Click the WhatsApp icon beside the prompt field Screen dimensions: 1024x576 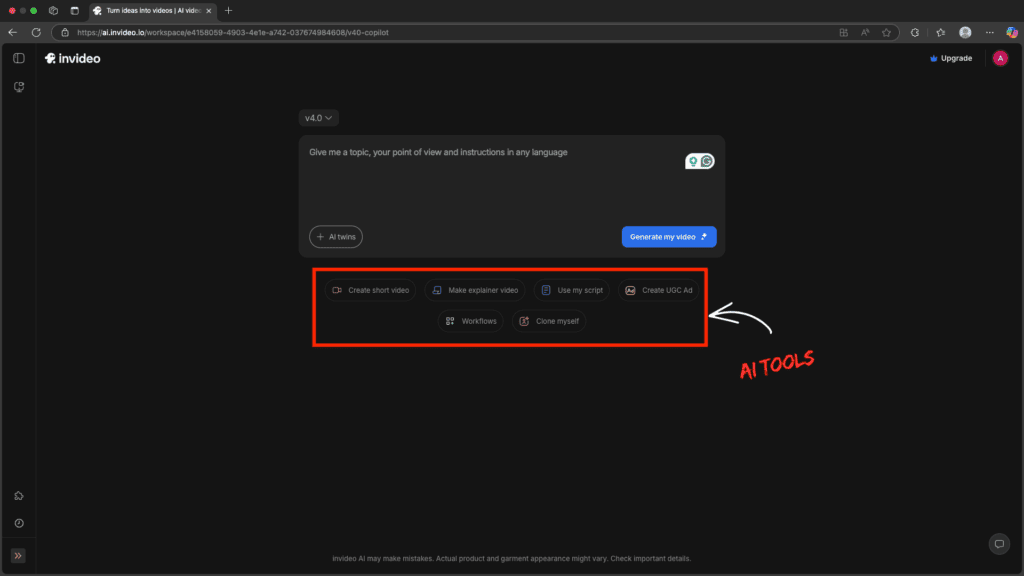pos(707,160)
